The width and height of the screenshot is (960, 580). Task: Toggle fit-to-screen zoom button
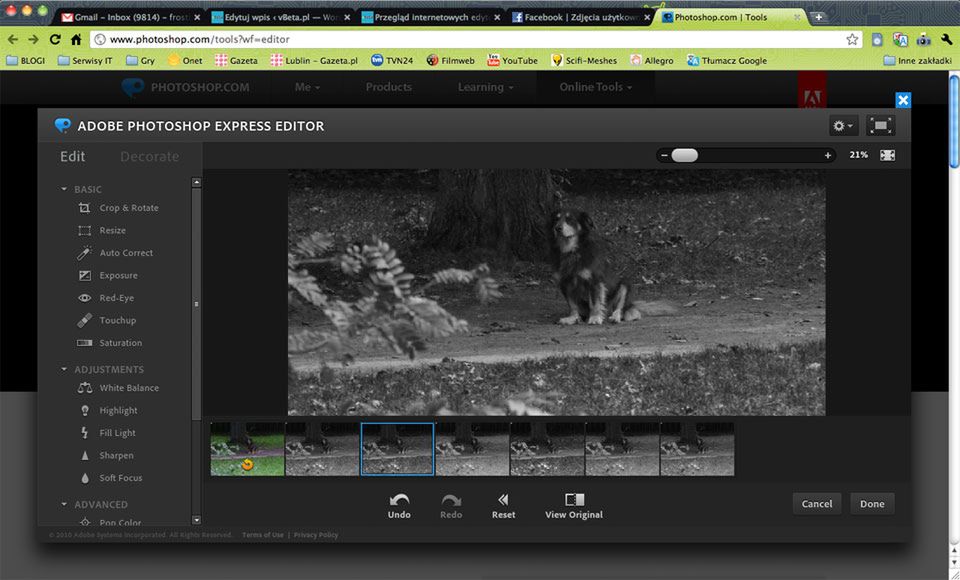pos(887,155)
